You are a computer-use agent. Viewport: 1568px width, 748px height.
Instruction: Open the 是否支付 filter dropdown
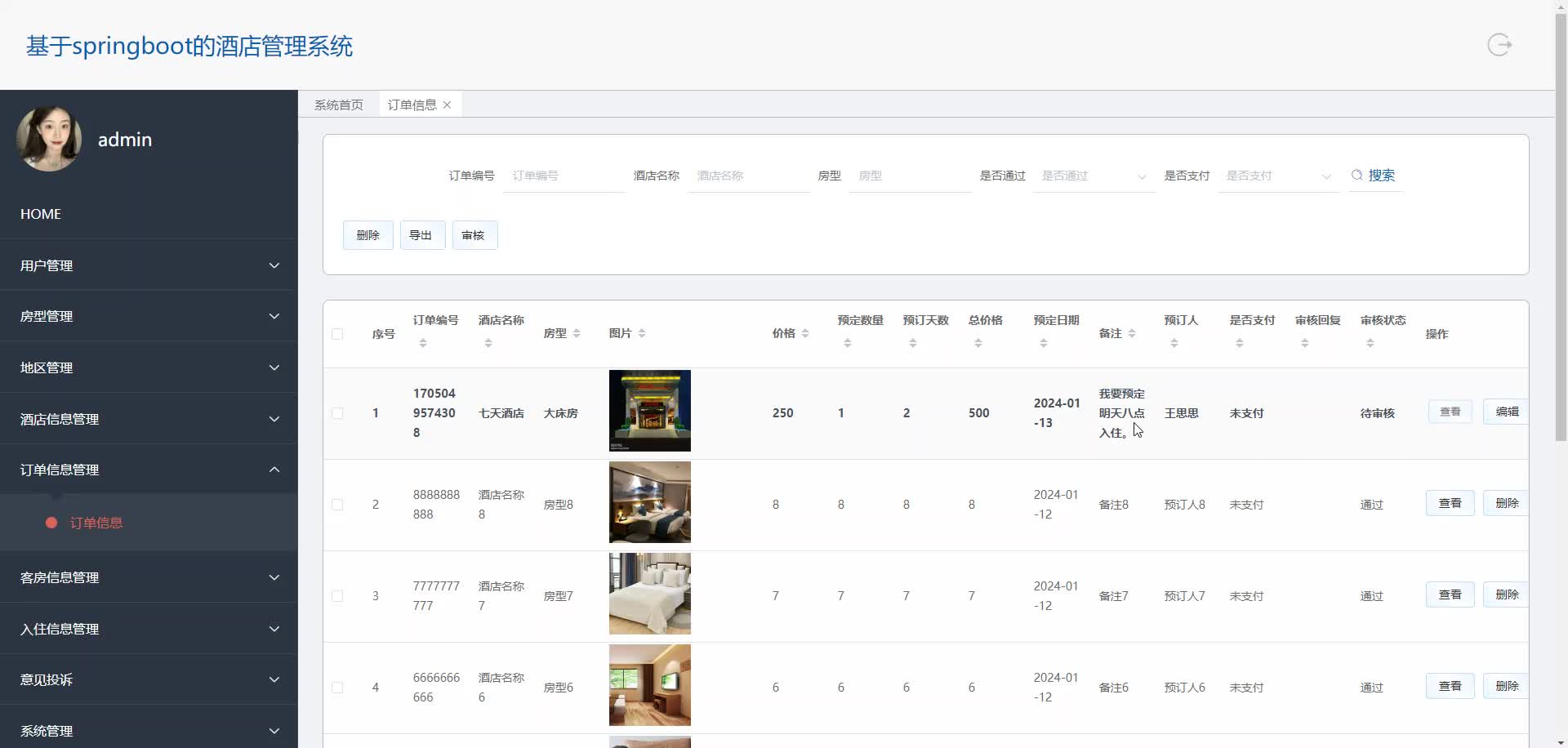tap(1279, 176)
